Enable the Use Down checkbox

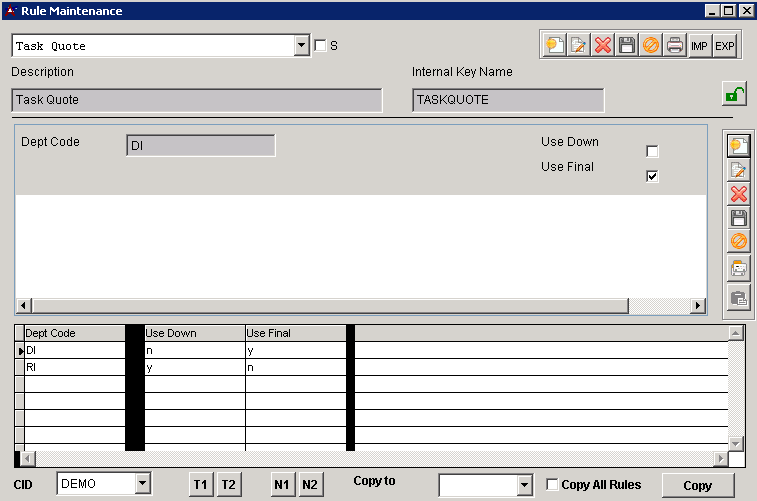[x=653, y=151]
